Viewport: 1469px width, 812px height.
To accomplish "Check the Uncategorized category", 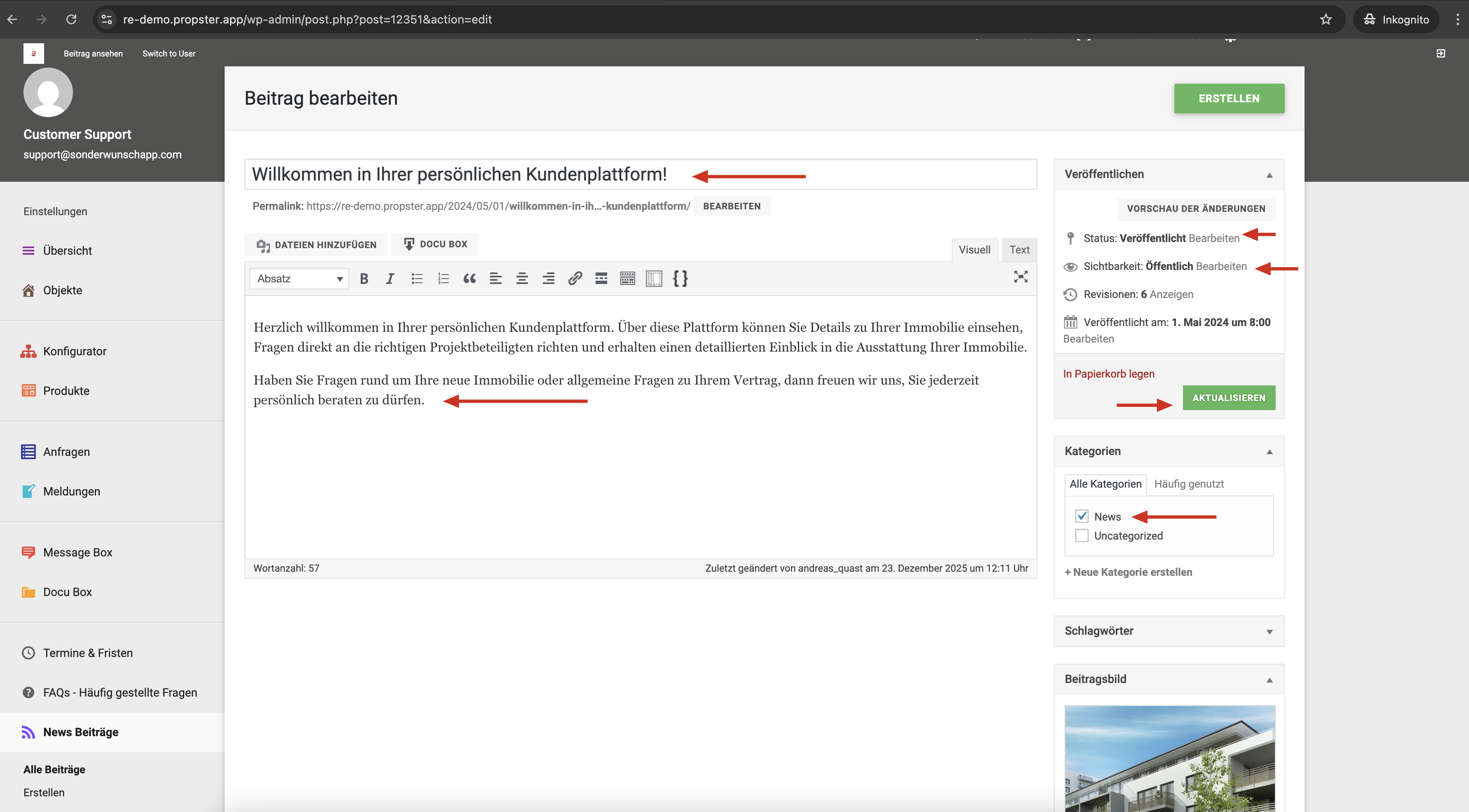I will (1082, 536).
